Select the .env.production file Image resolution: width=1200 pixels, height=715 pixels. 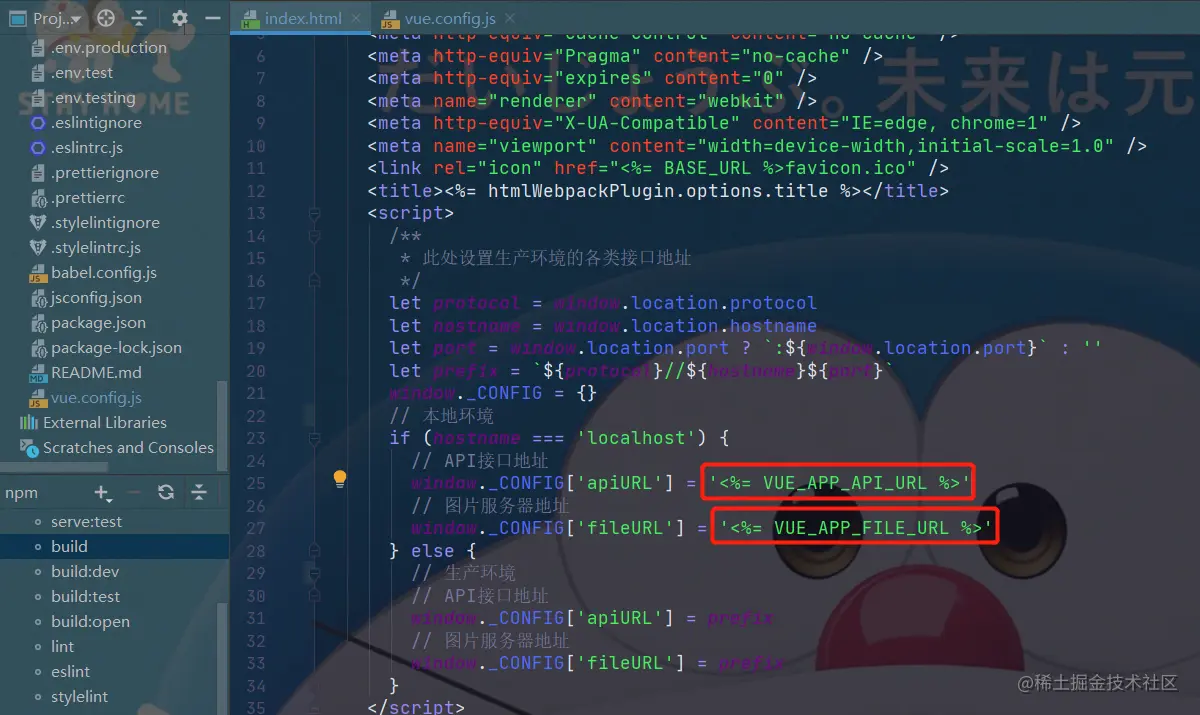click(109, 48)
